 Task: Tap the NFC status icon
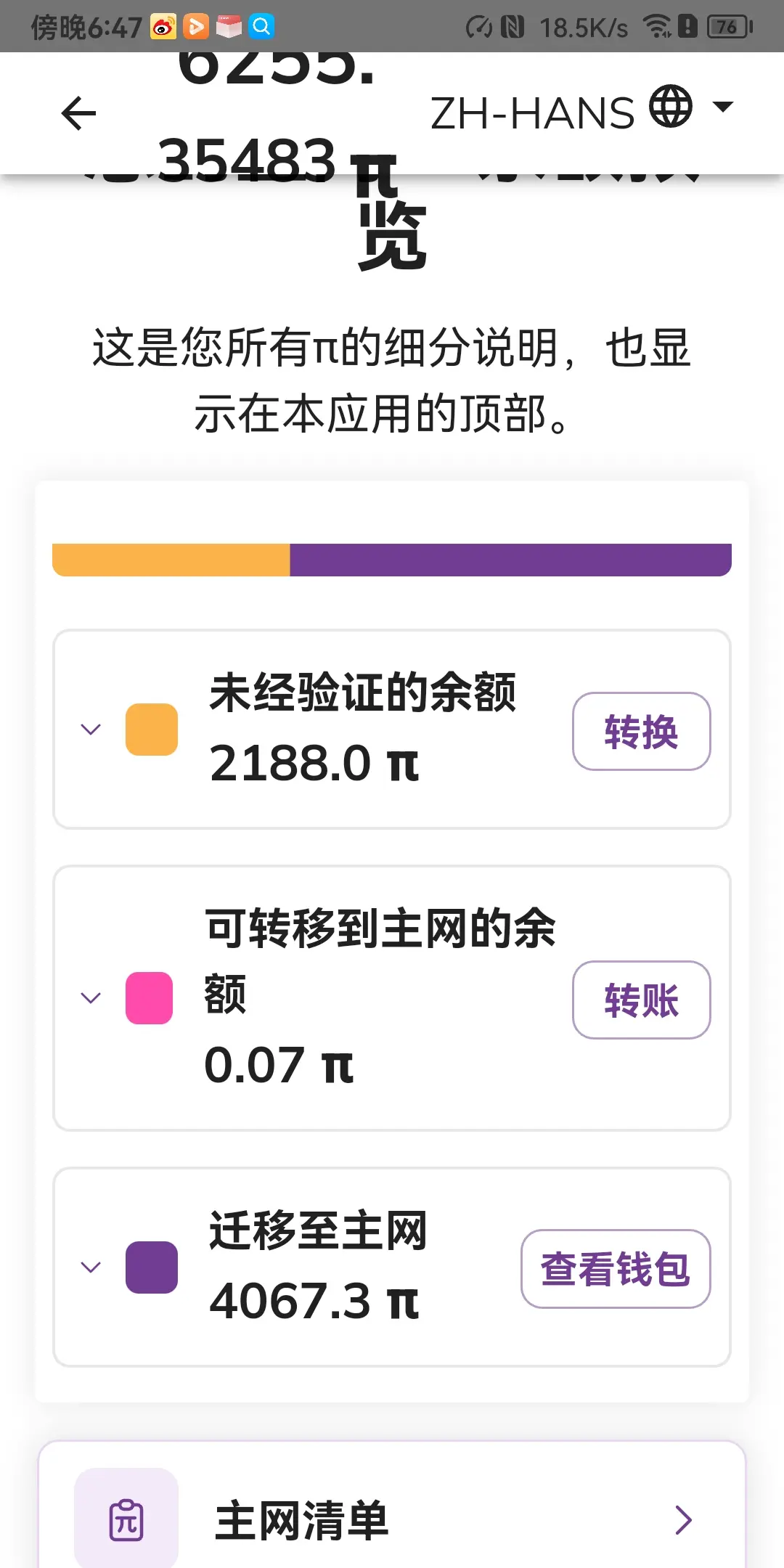[x=513, y=28]
